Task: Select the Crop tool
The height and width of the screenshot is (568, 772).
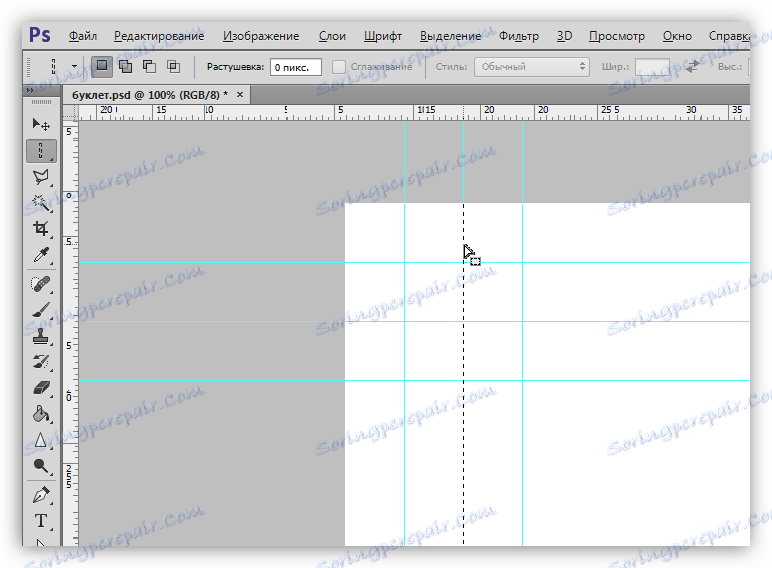Action: coord(41,229)
